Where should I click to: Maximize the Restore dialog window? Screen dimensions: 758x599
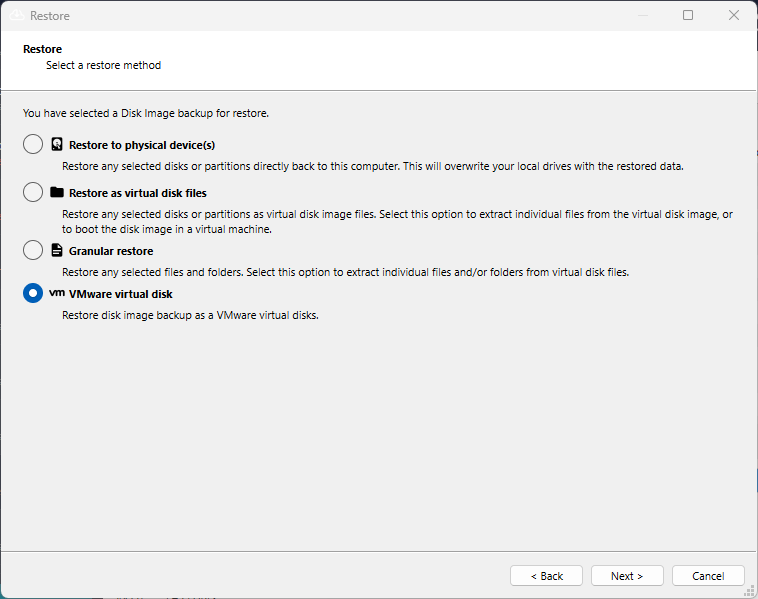(688, 16)
